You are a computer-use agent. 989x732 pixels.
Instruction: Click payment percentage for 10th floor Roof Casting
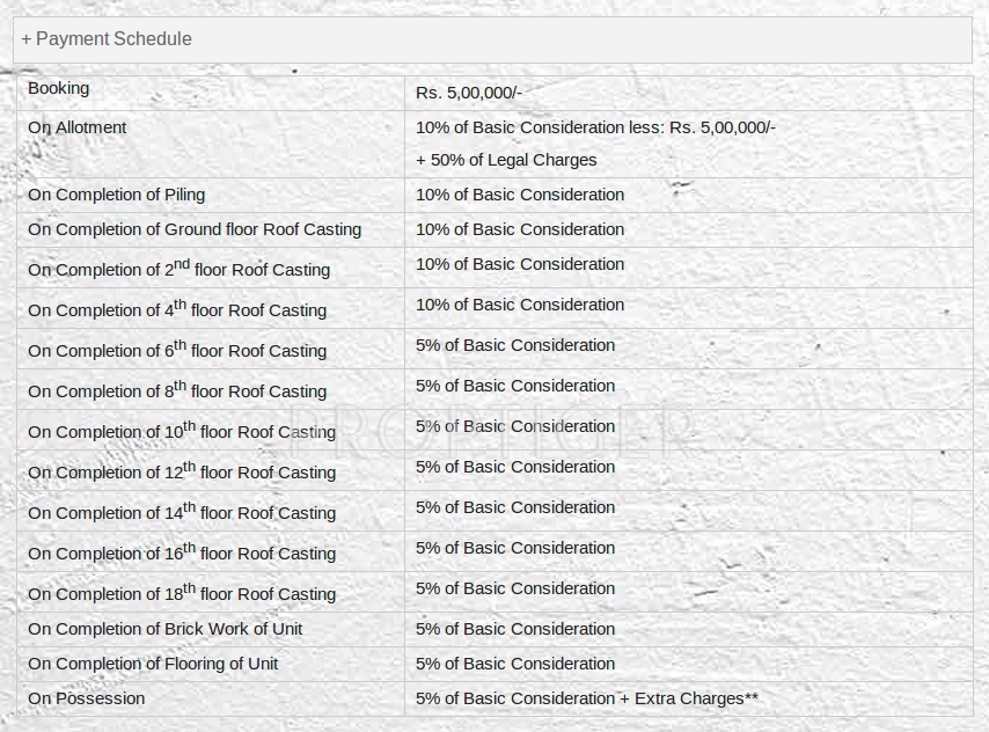click(x=515, y=427)
